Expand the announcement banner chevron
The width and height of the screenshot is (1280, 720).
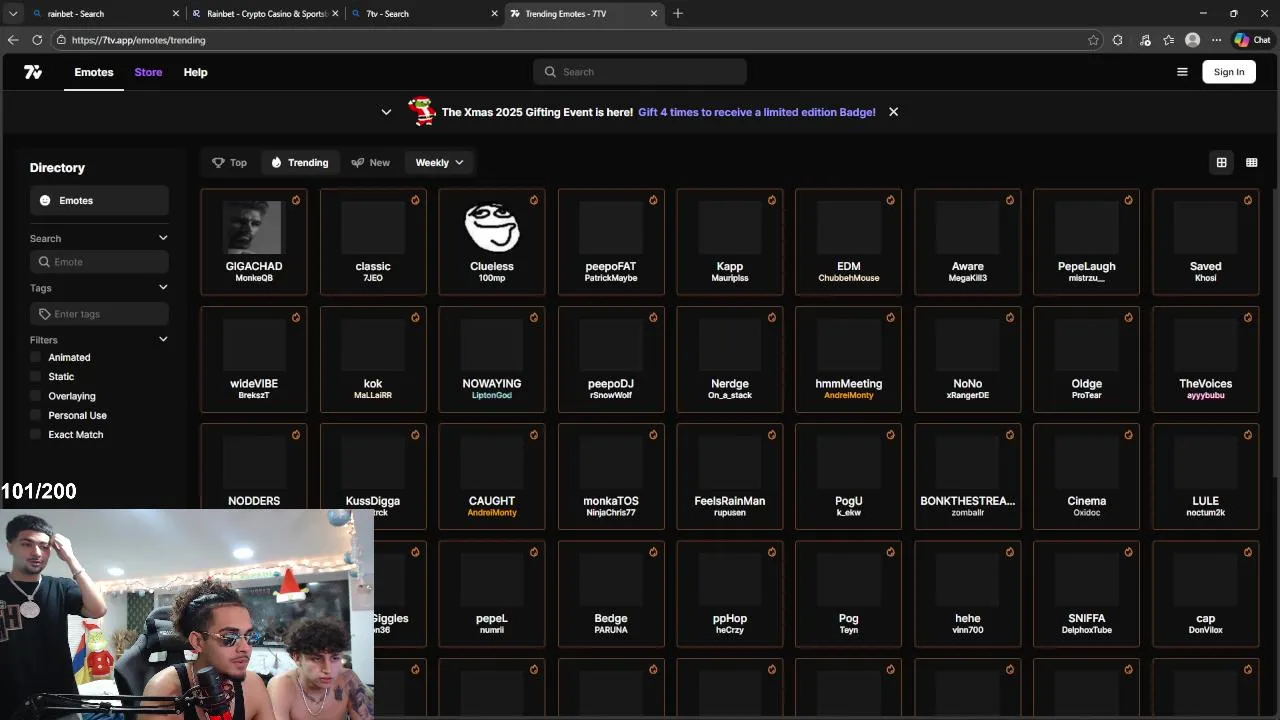(386, 112)
